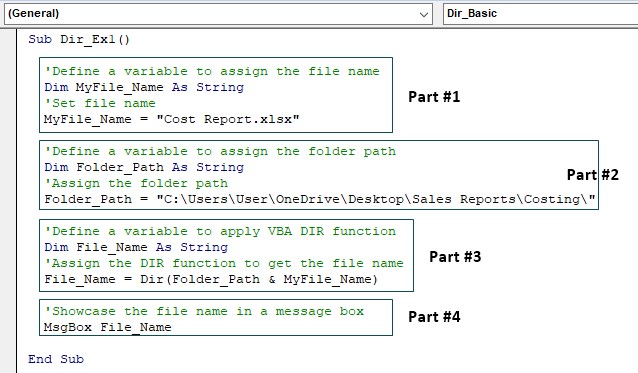Viewport: 638px width, 373px height.
Task: Click comment 'Define a variable to assign the file name'
Action: coord(212,71)
